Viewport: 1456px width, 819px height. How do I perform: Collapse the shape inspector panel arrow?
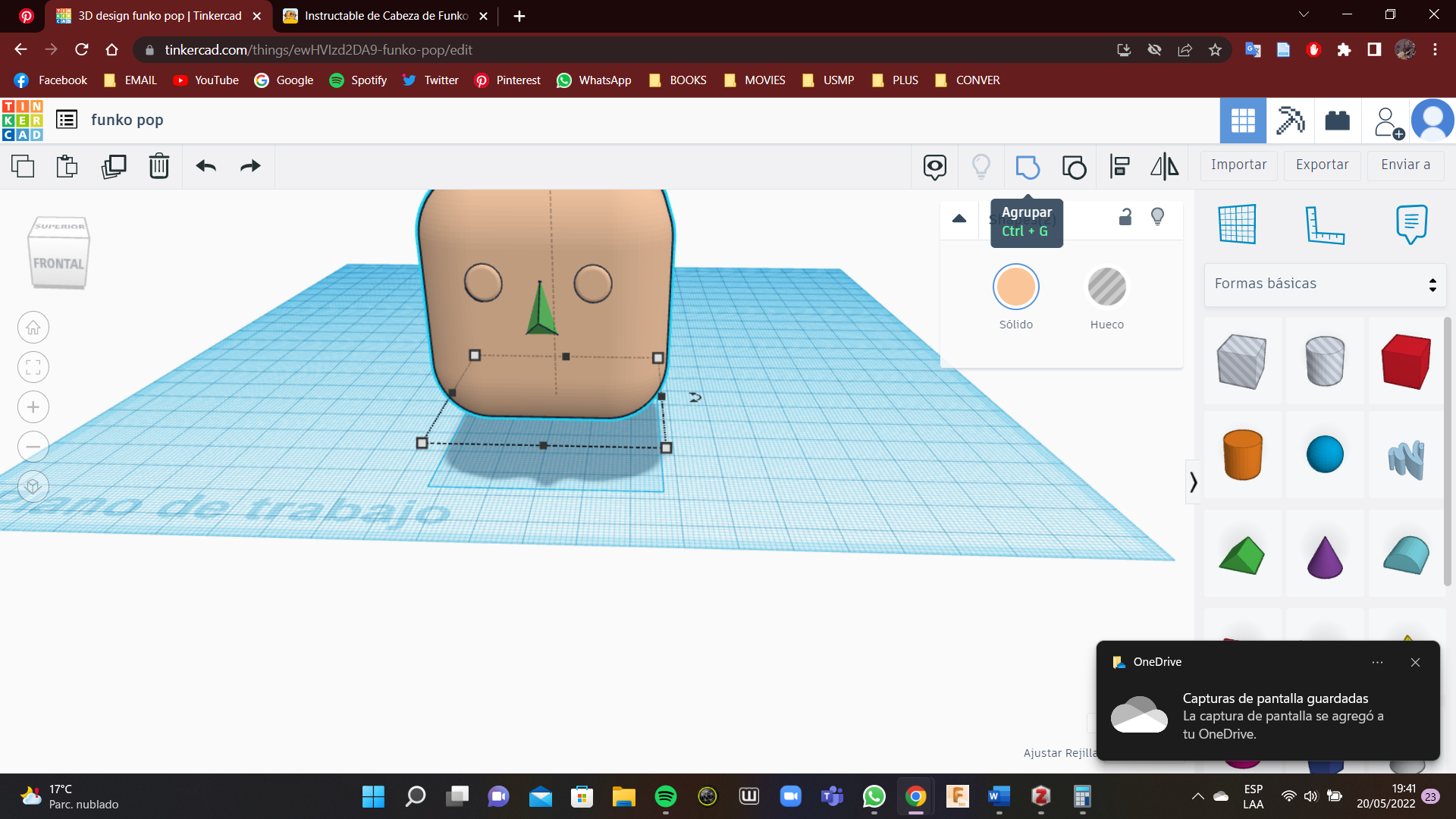[x=959, y=218]
